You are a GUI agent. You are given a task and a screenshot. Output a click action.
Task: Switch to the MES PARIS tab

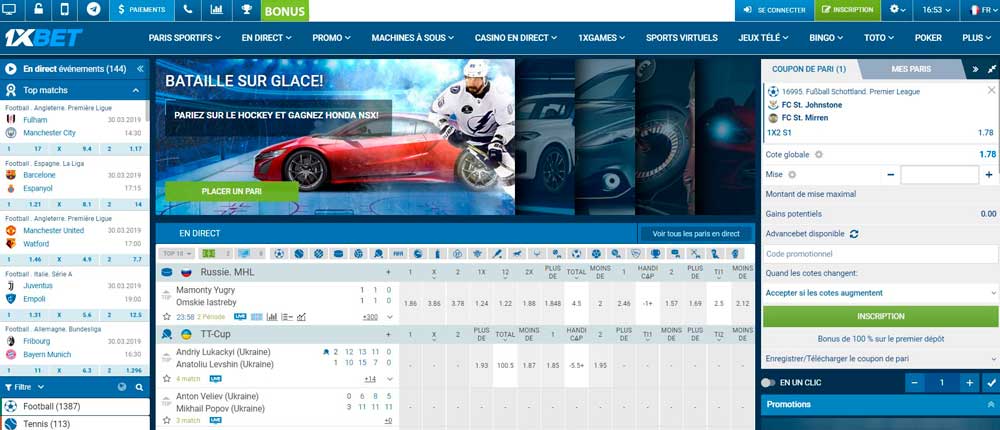(911, 69)
